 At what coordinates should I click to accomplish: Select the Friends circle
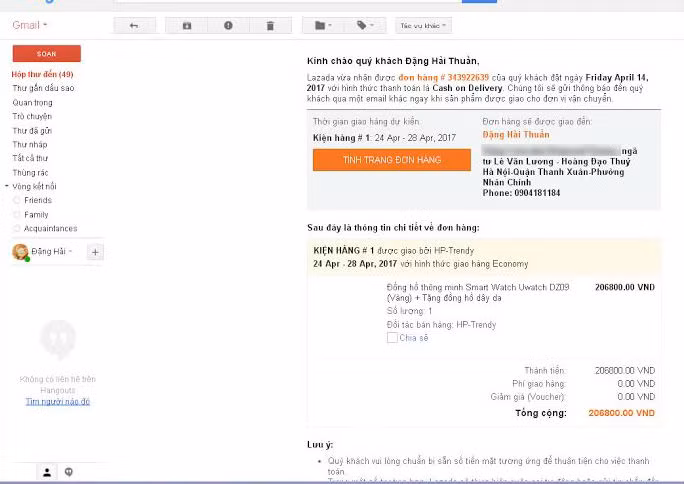(38, 200)
